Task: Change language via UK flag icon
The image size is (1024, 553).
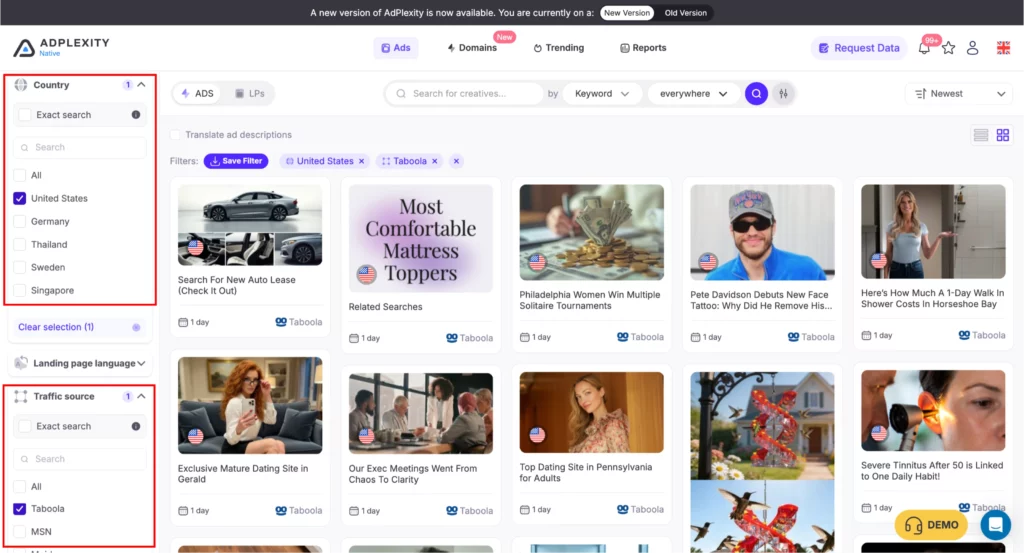Action: tap(1003, 48)
